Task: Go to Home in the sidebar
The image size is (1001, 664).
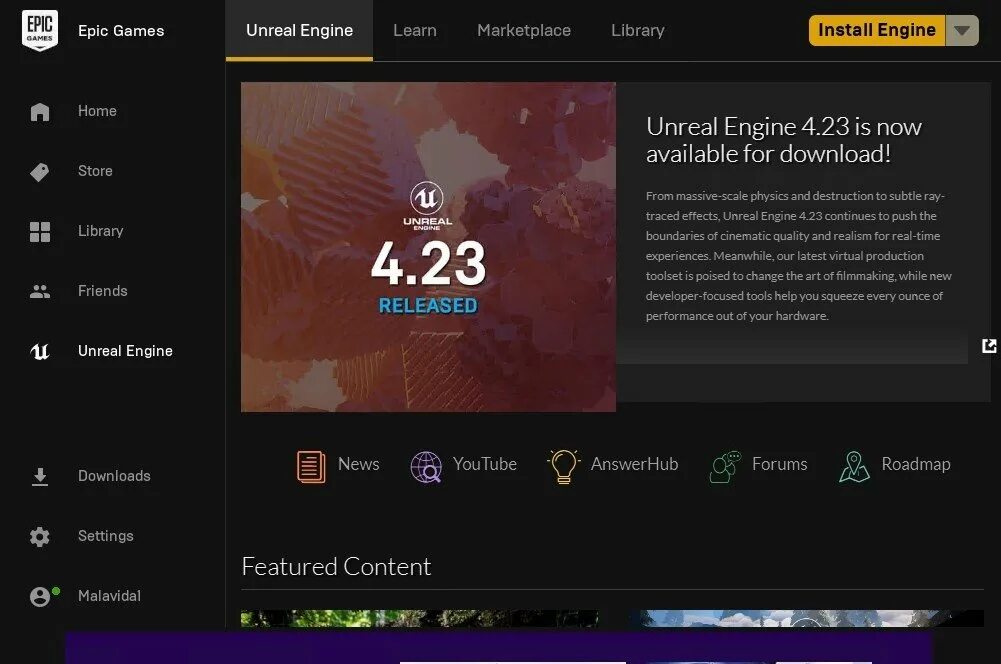Action: tap(97, 111)
